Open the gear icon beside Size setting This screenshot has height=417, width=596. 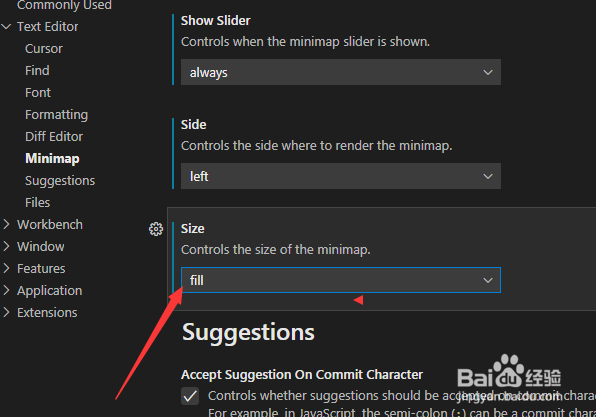(156, 229)
